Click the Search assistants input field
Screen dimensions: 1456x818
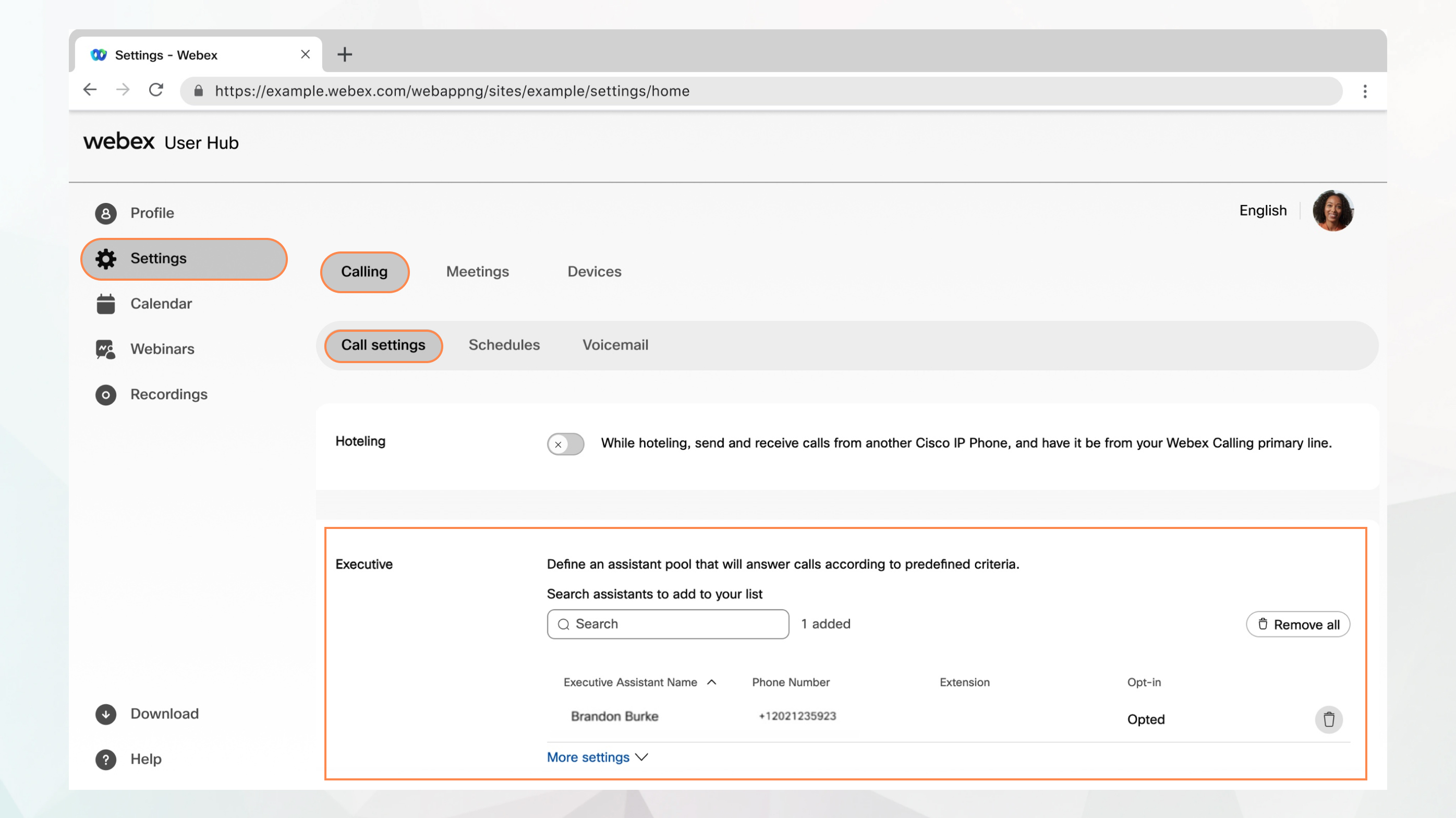pos(668,623)
